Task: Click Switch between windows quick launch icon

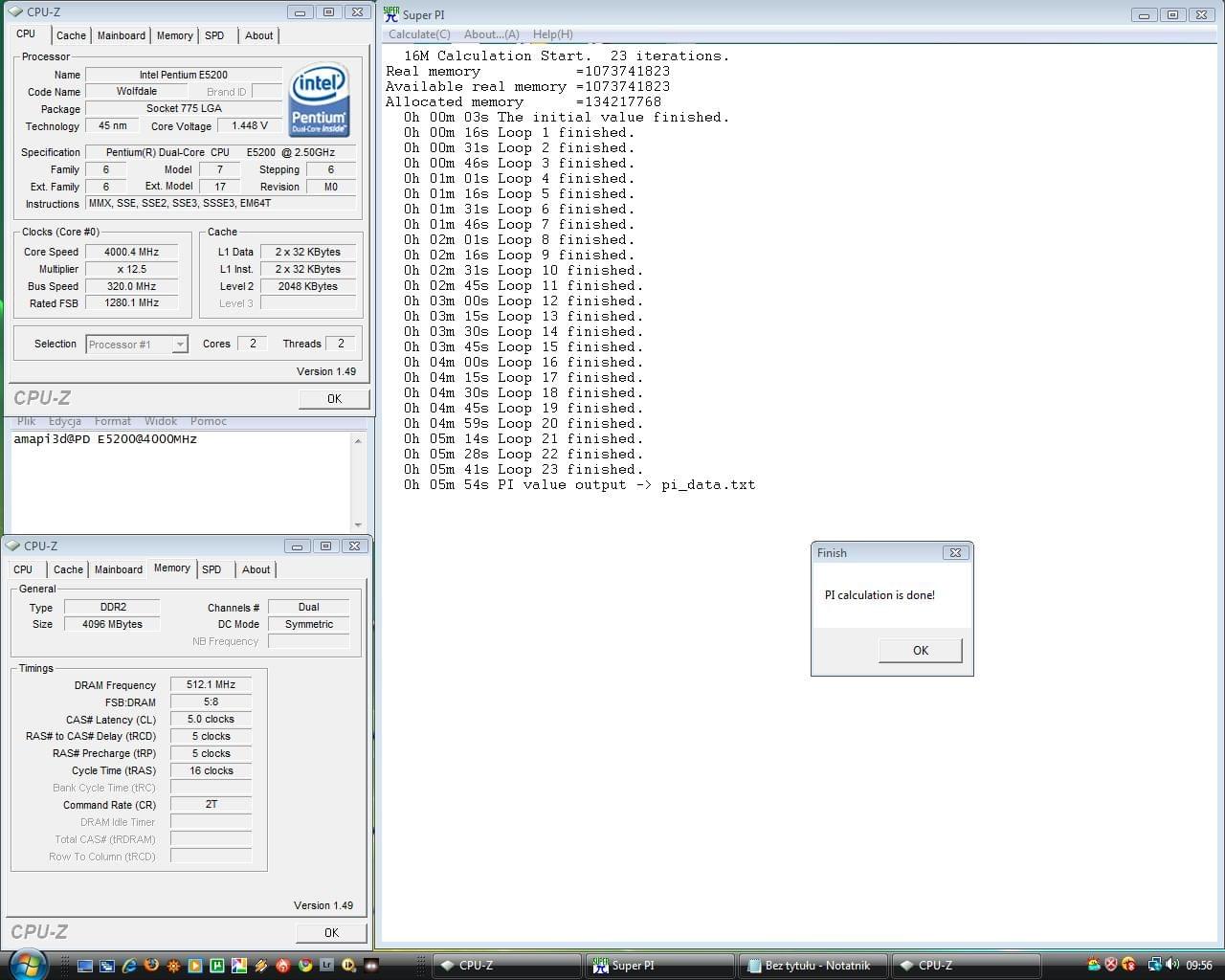Action: click(107, 966)
